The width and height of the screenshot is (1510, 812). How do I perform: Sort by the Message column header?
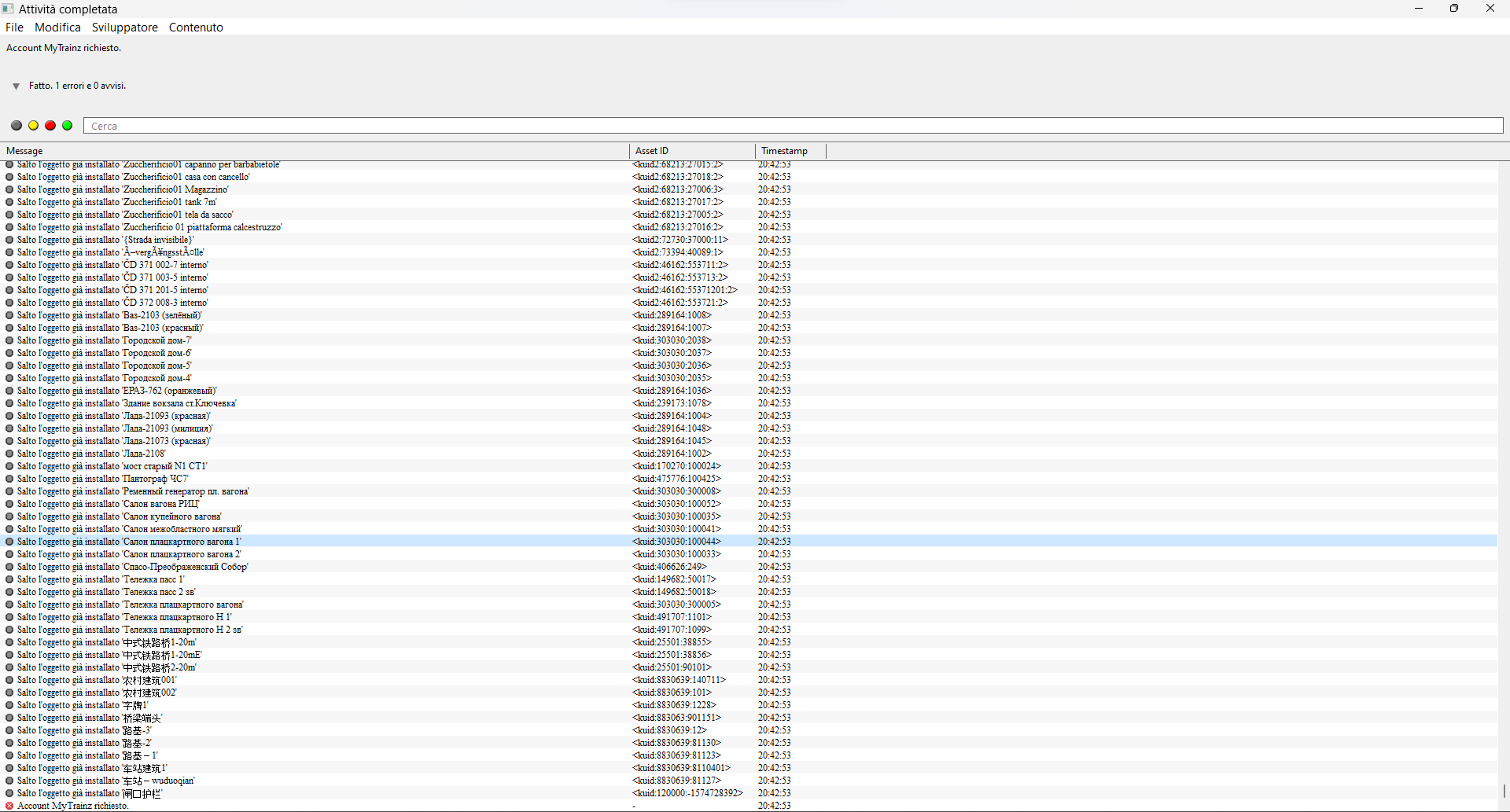coord(315,151)
